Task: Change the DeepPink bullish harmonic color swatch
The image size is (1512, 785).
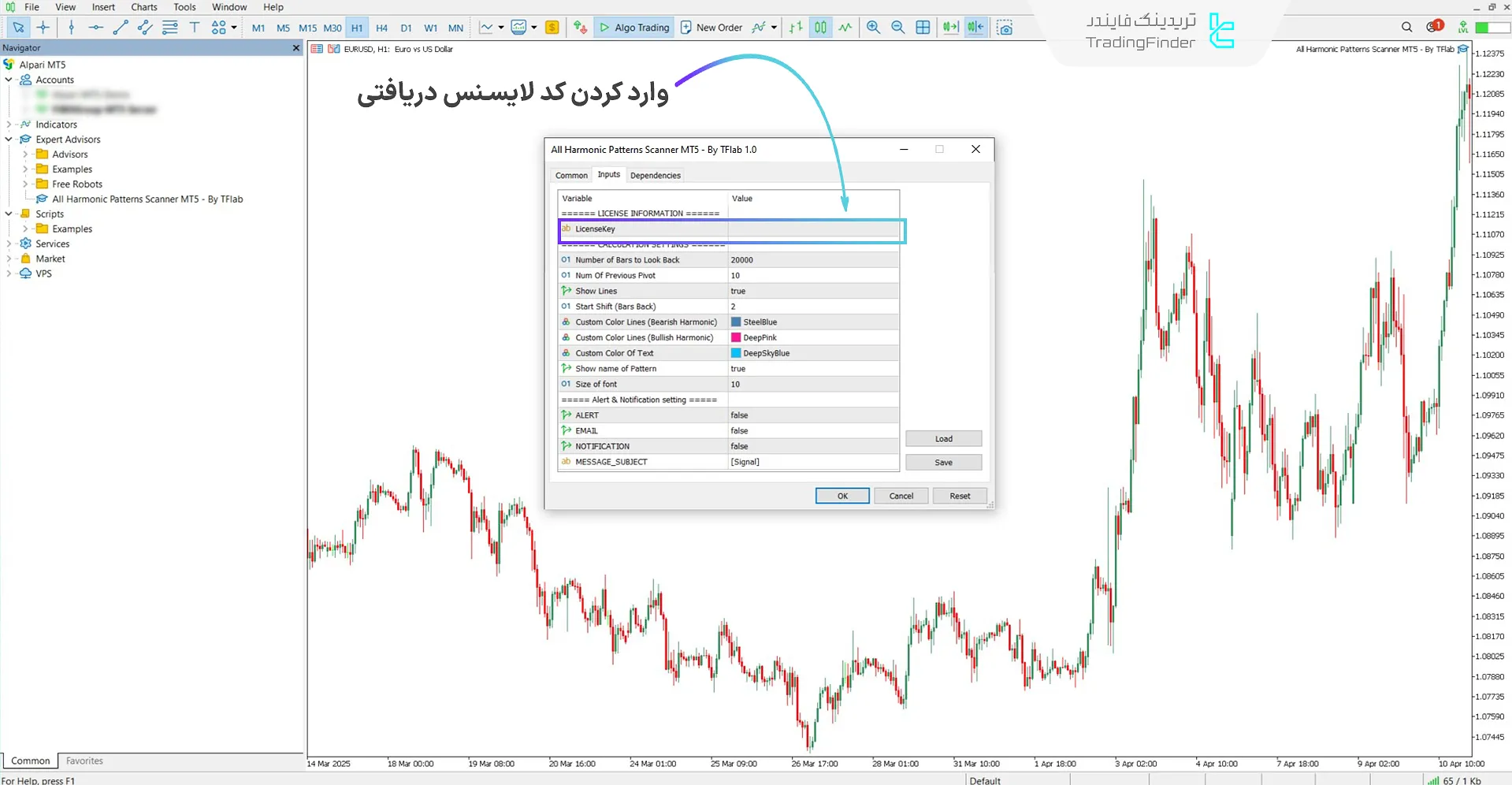Action: [736, 337]
